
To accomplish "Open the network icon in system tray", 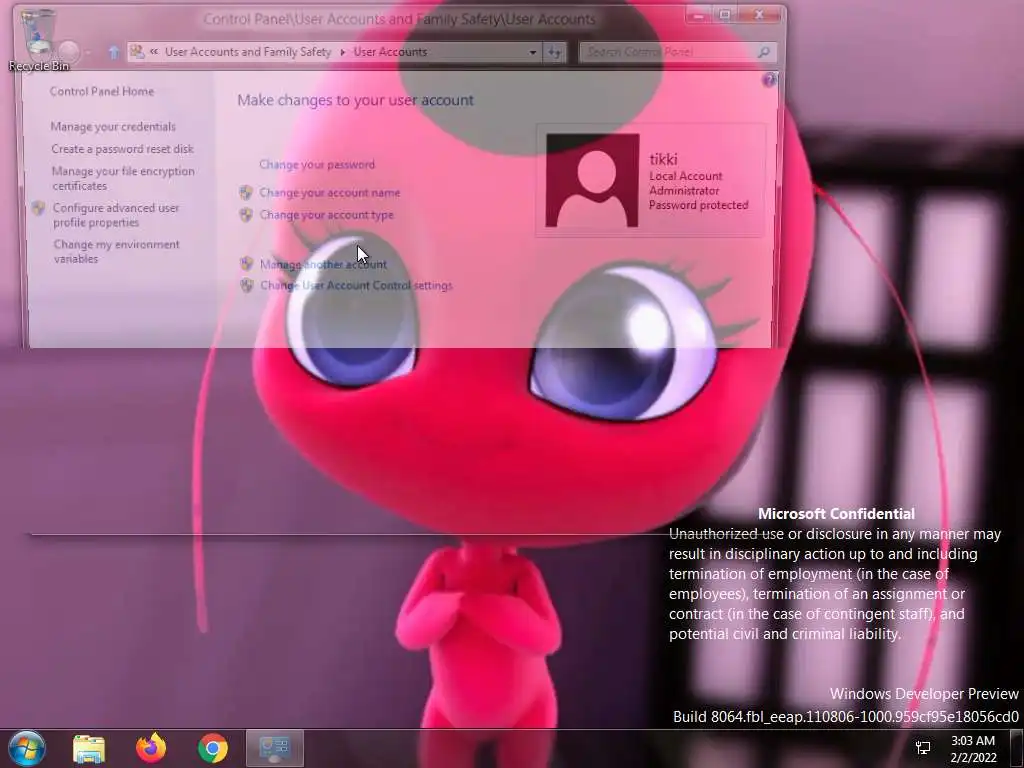I will pyautogui.click(x=923, y=748).
